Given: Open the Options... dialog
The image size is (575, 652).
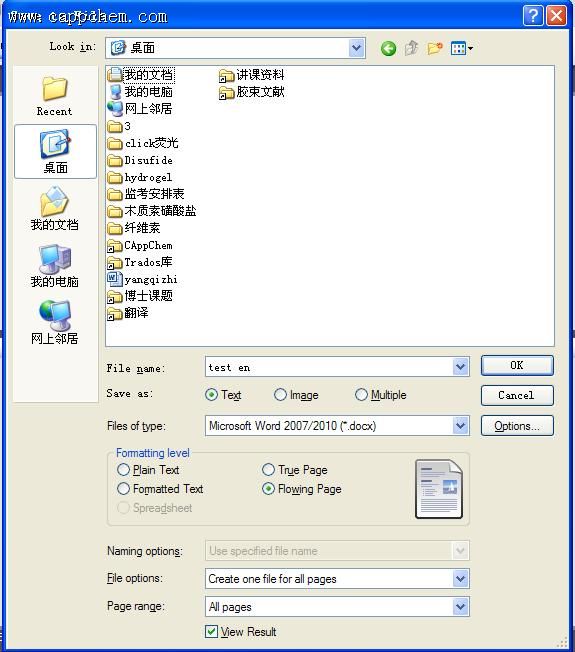Looking at the screenshot, I should [517, 426].
